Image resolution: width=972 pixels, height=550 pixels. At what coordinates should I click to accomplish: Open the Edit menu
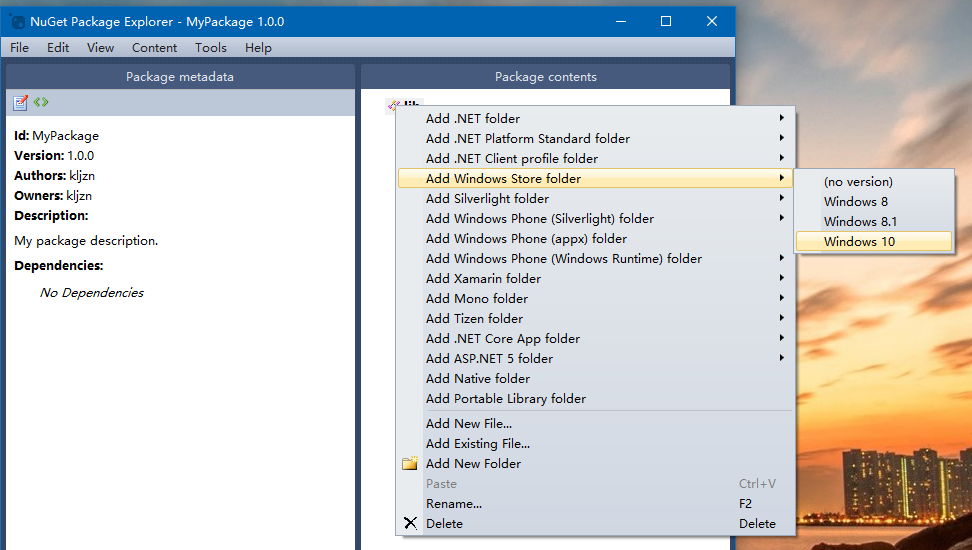click(58, 48)
